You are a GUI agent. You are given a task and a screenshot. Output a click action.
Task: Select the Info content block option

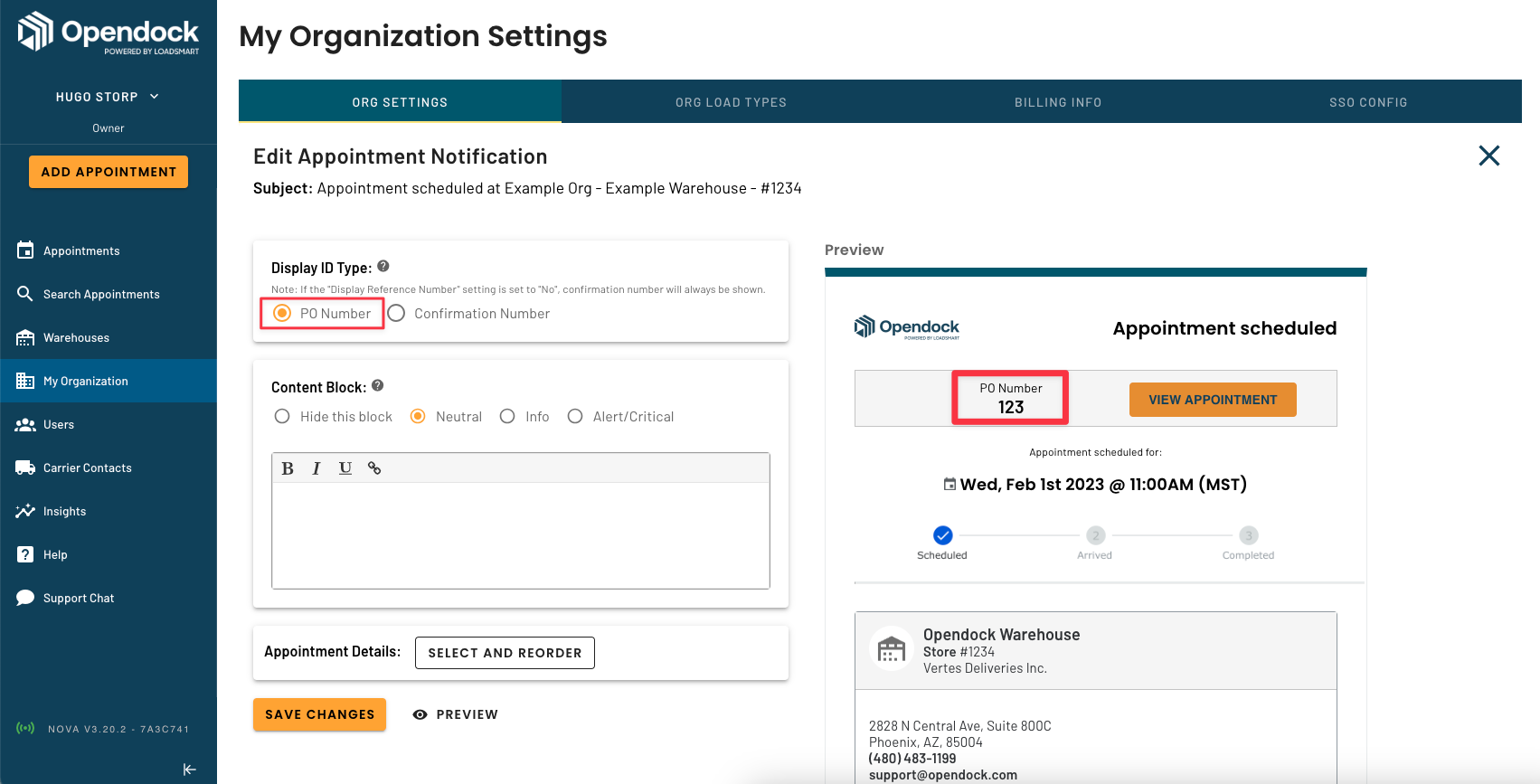coord(507,416)
